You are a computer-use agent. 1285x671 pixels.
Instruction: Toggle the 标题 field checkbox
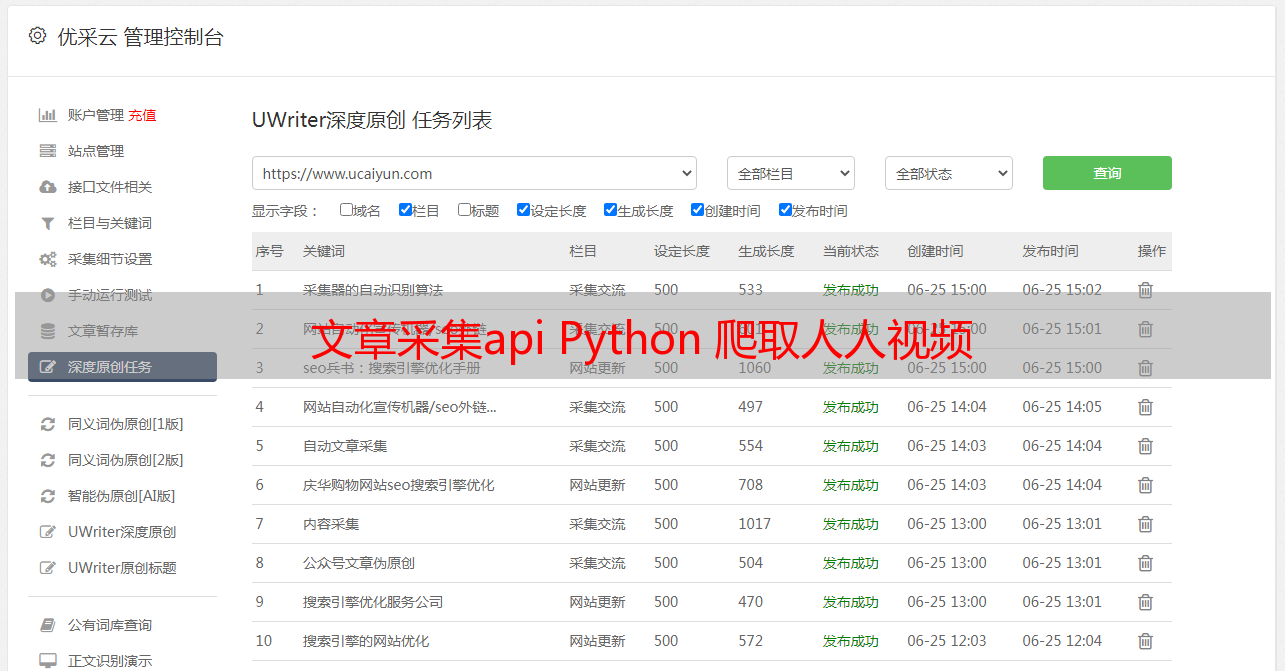464,210
